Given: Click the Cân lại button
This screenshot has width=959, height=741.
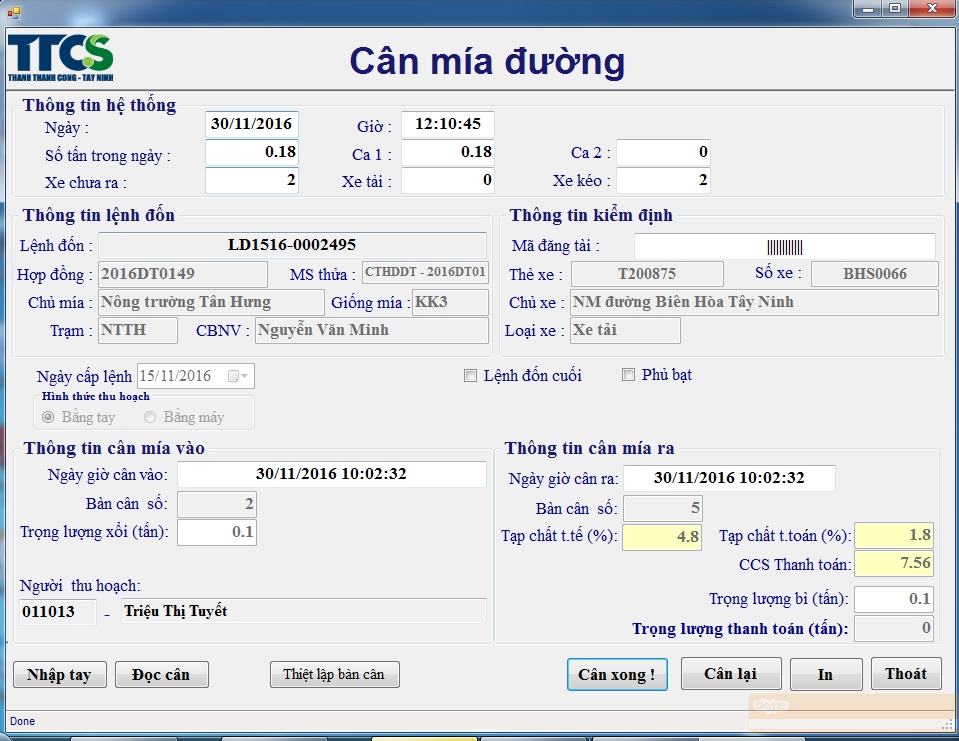Looking at the screenshot, I should point(731,673).
